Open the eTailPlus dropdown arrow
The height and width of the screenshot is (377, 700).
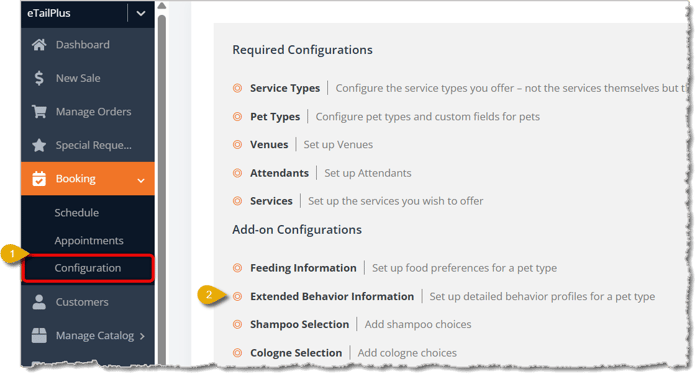141,13
